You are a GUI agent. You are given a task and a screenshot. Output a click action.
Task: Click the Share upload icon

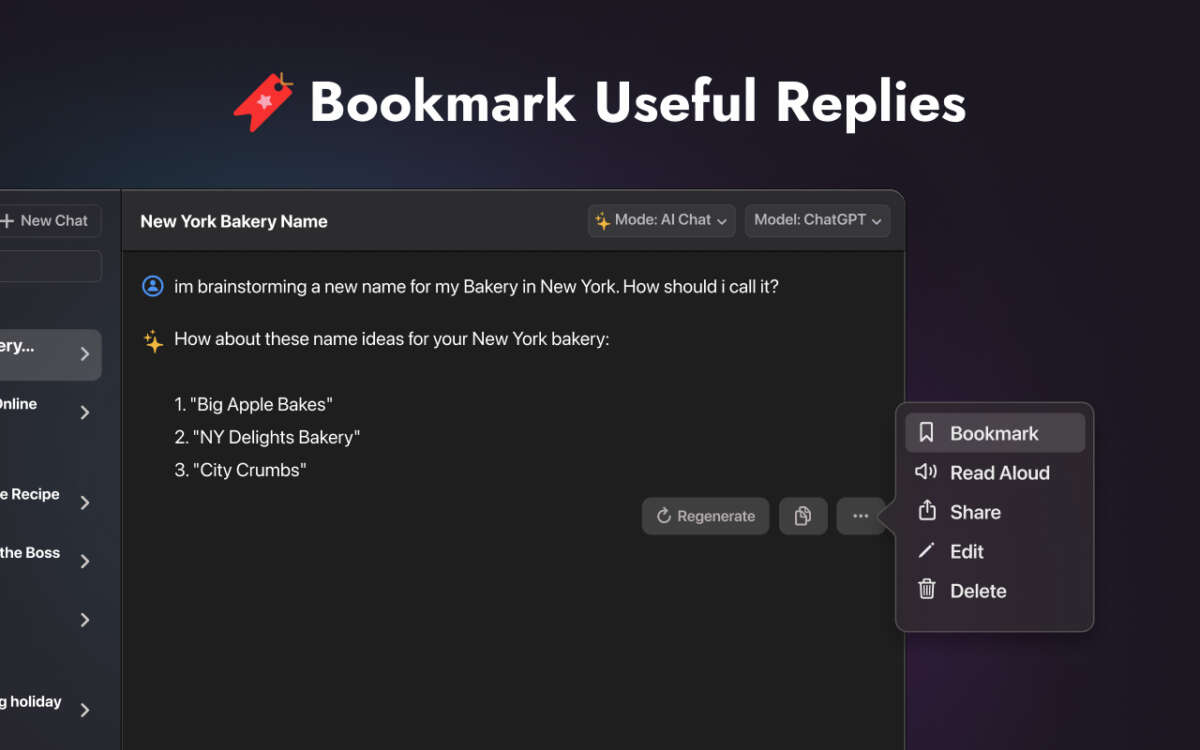click(926, 511)
